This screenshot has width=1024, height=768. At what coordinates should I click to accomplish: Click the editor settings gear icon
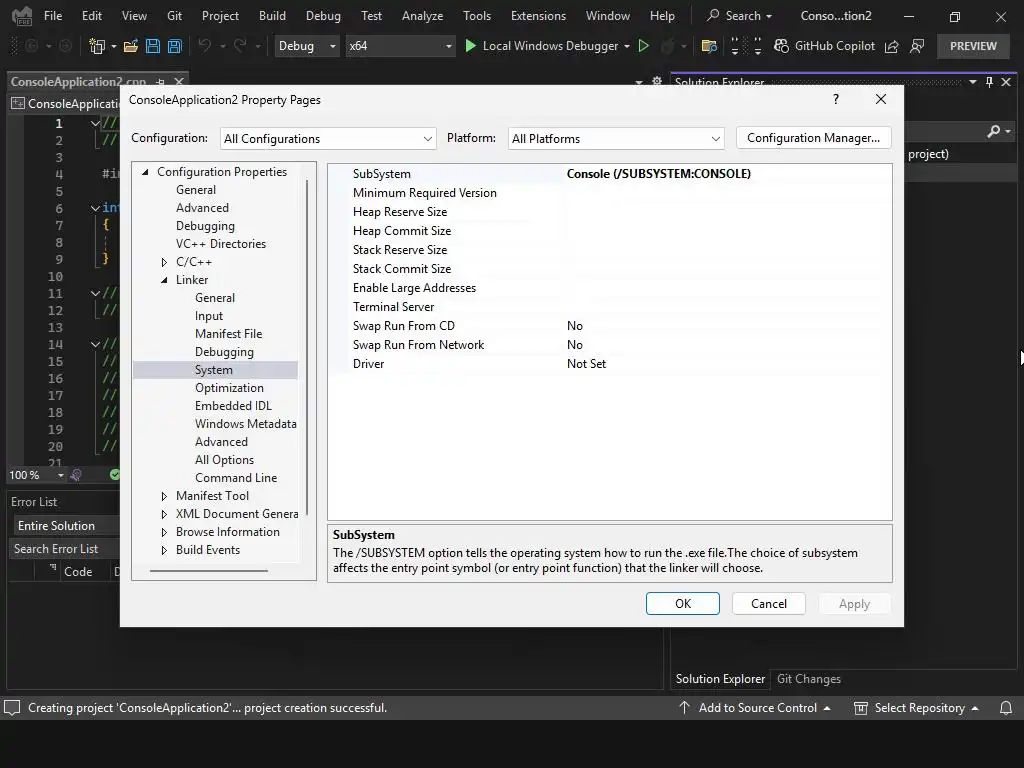tap(657, 82)
